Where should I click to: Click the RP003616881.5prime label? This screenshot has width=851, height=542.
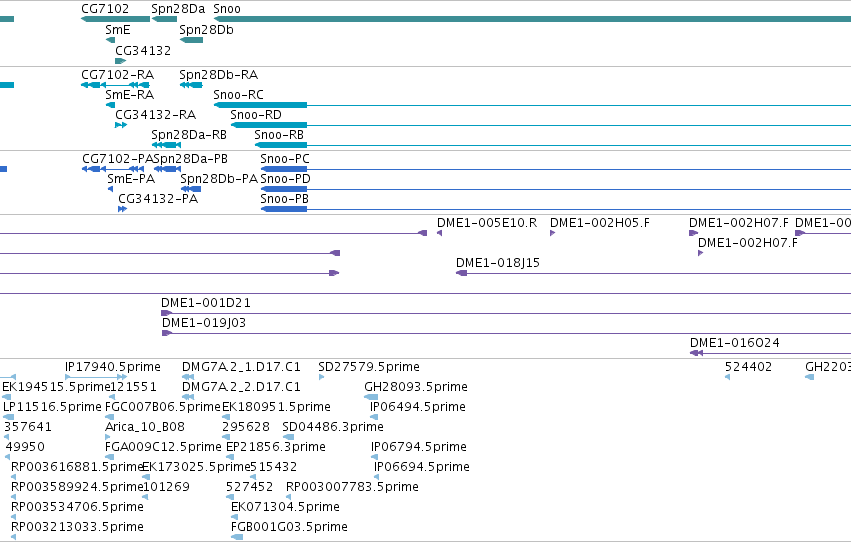pos(77,468)
